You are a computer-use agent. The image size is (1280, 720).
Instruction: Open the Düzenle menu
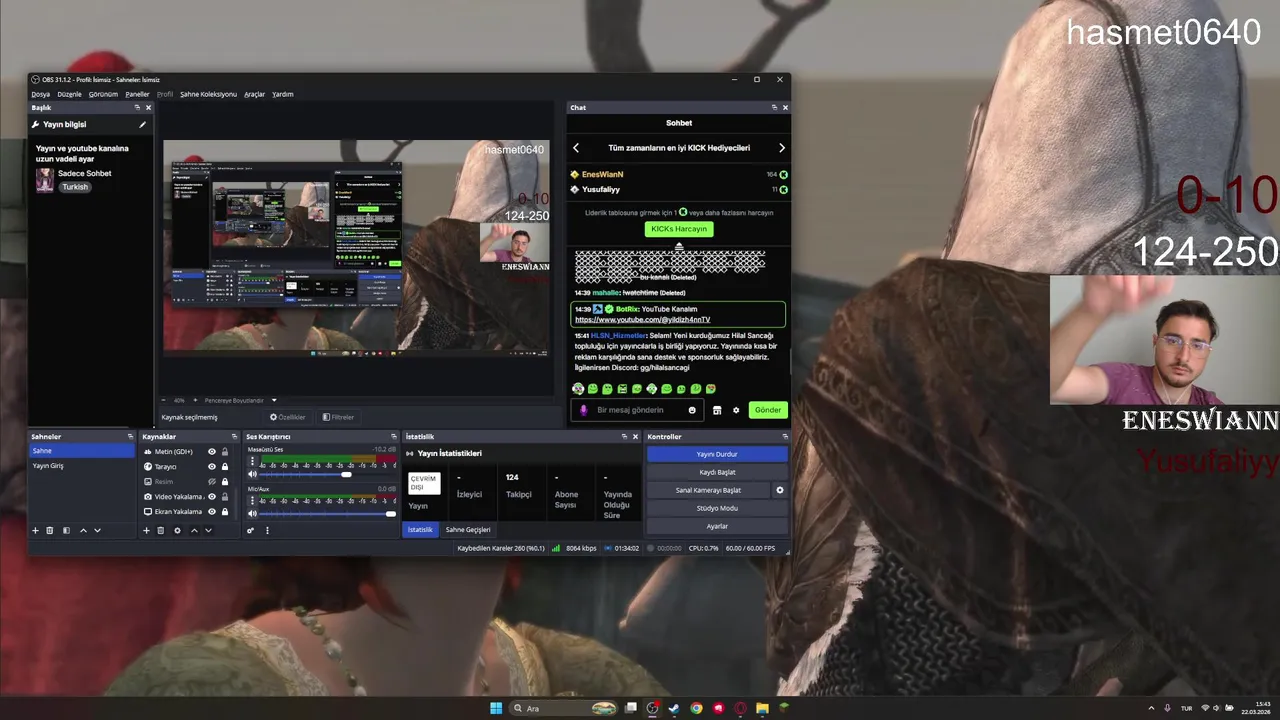[69, 94]
